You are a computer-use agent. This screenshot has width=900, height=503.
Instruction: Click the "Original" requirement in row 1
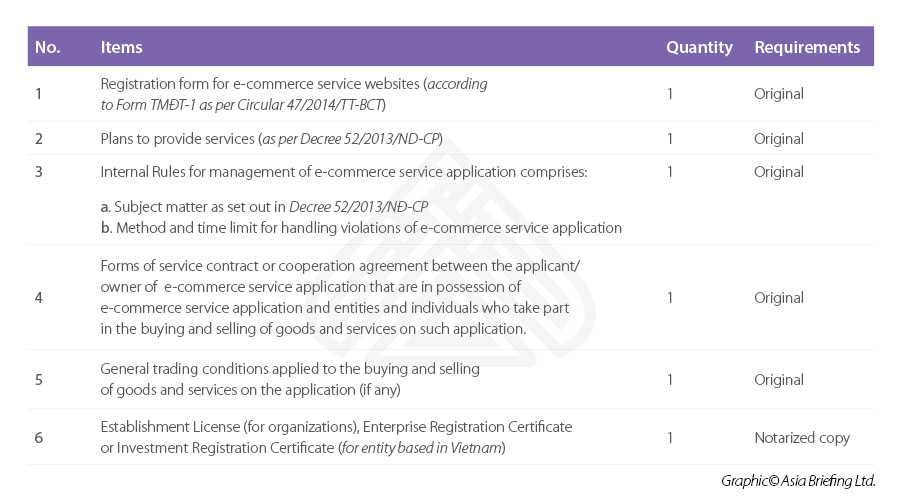(x=779, y=94)
